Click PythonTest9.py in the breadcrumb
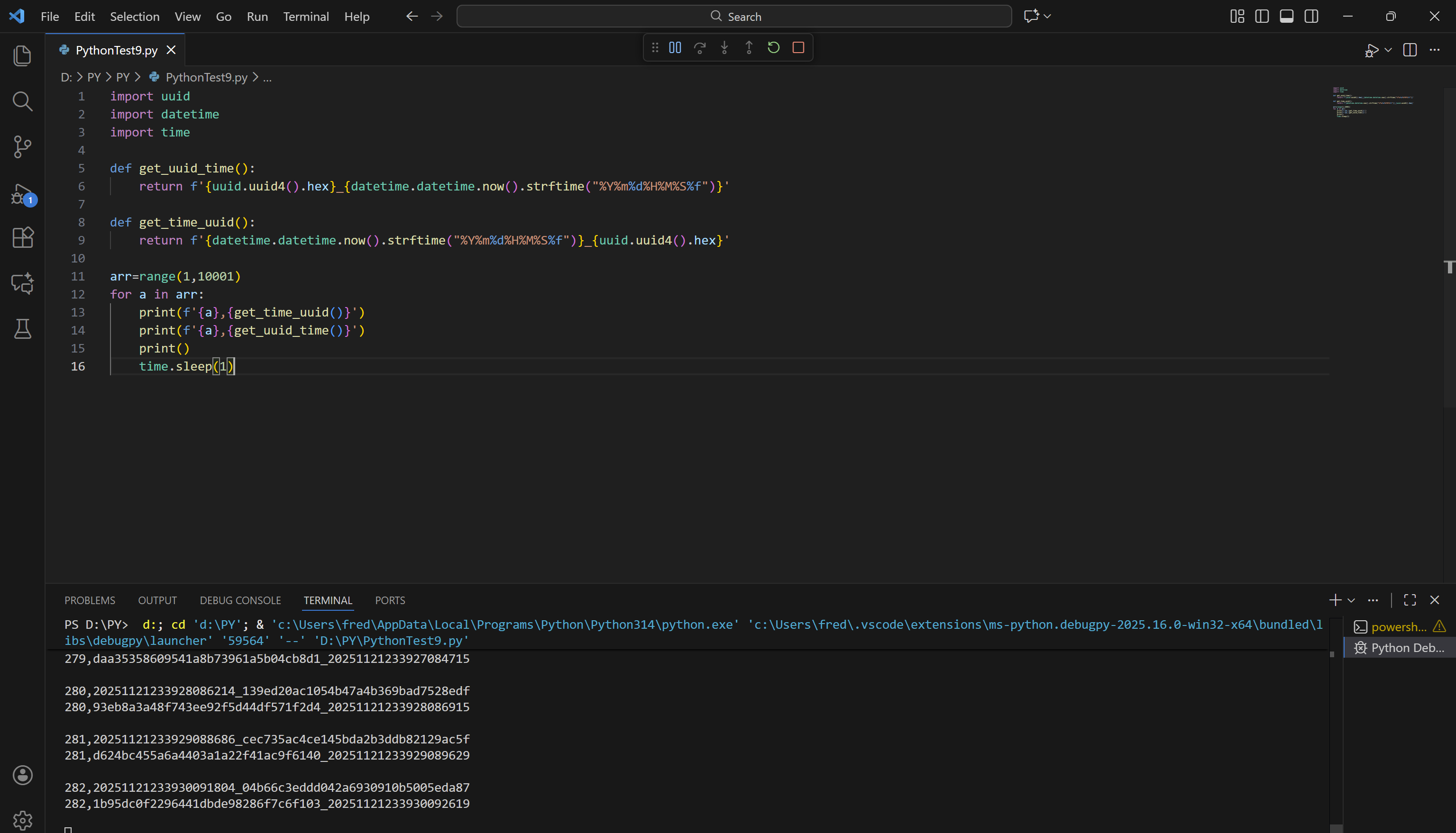 pyautogui.click(x=206, y=77)
